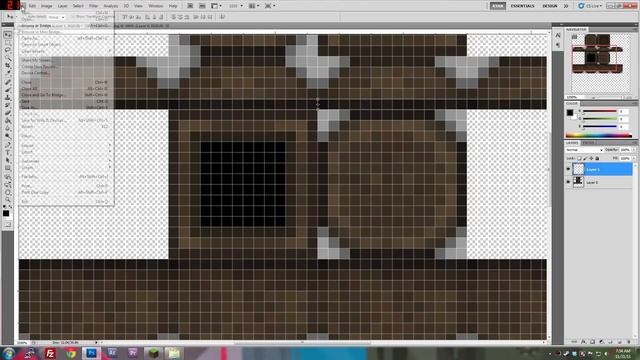The height and width of the screenshot is (360, 640).
Task: Open the Screen Mode dropdown
Action: point(270,6)
